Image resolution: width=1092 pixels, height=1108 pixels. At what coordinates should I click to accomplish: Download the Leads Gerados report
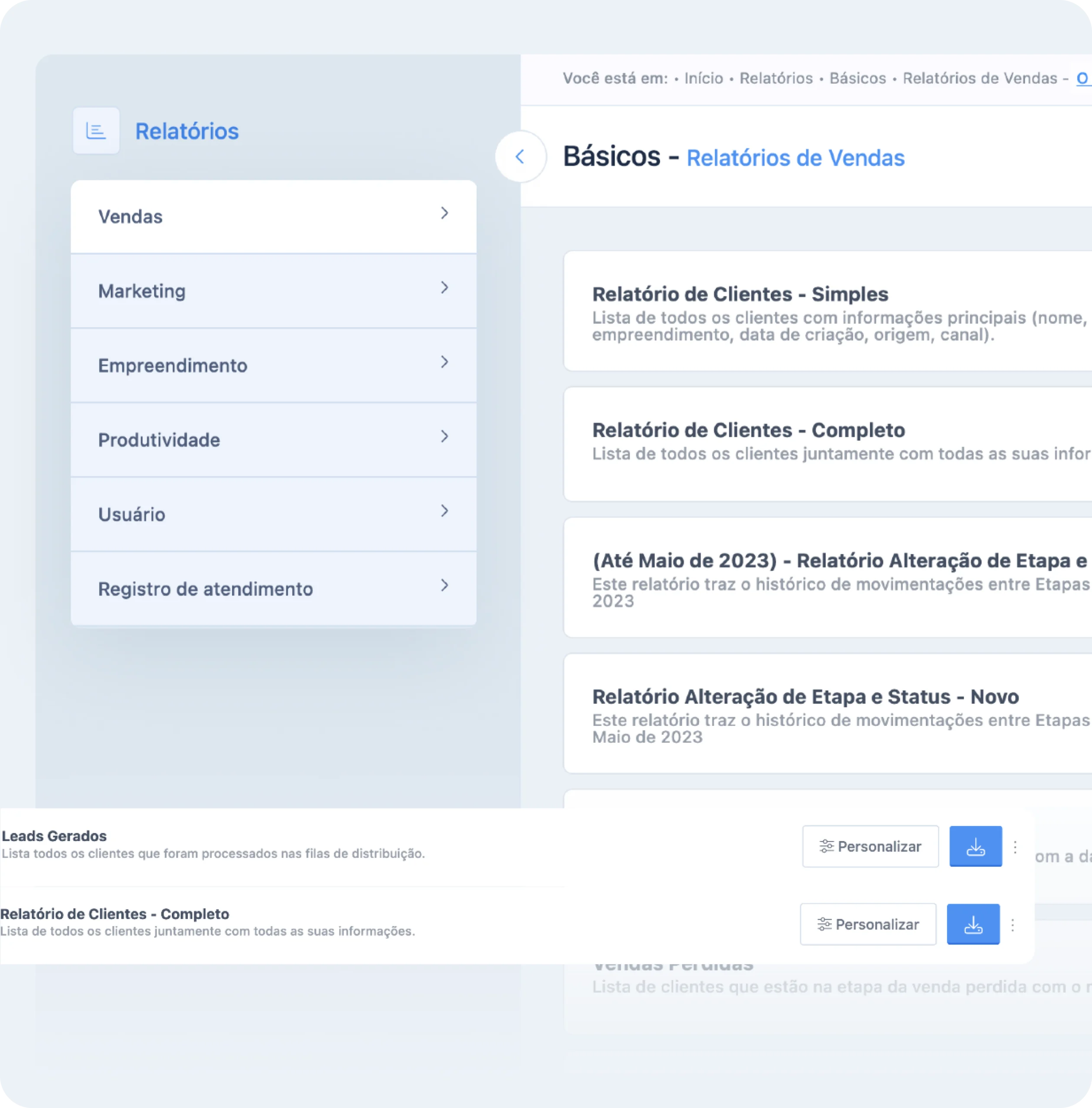pos(976,846)
